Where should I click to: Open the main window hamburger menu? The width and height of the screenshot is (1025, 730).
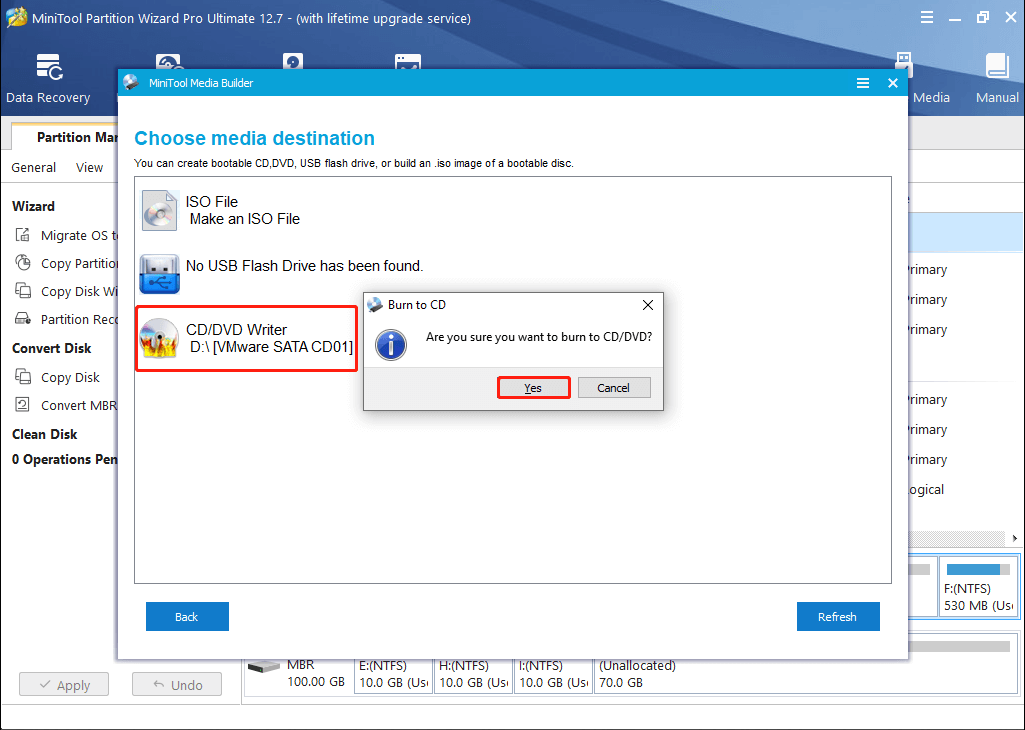point(926,18)
